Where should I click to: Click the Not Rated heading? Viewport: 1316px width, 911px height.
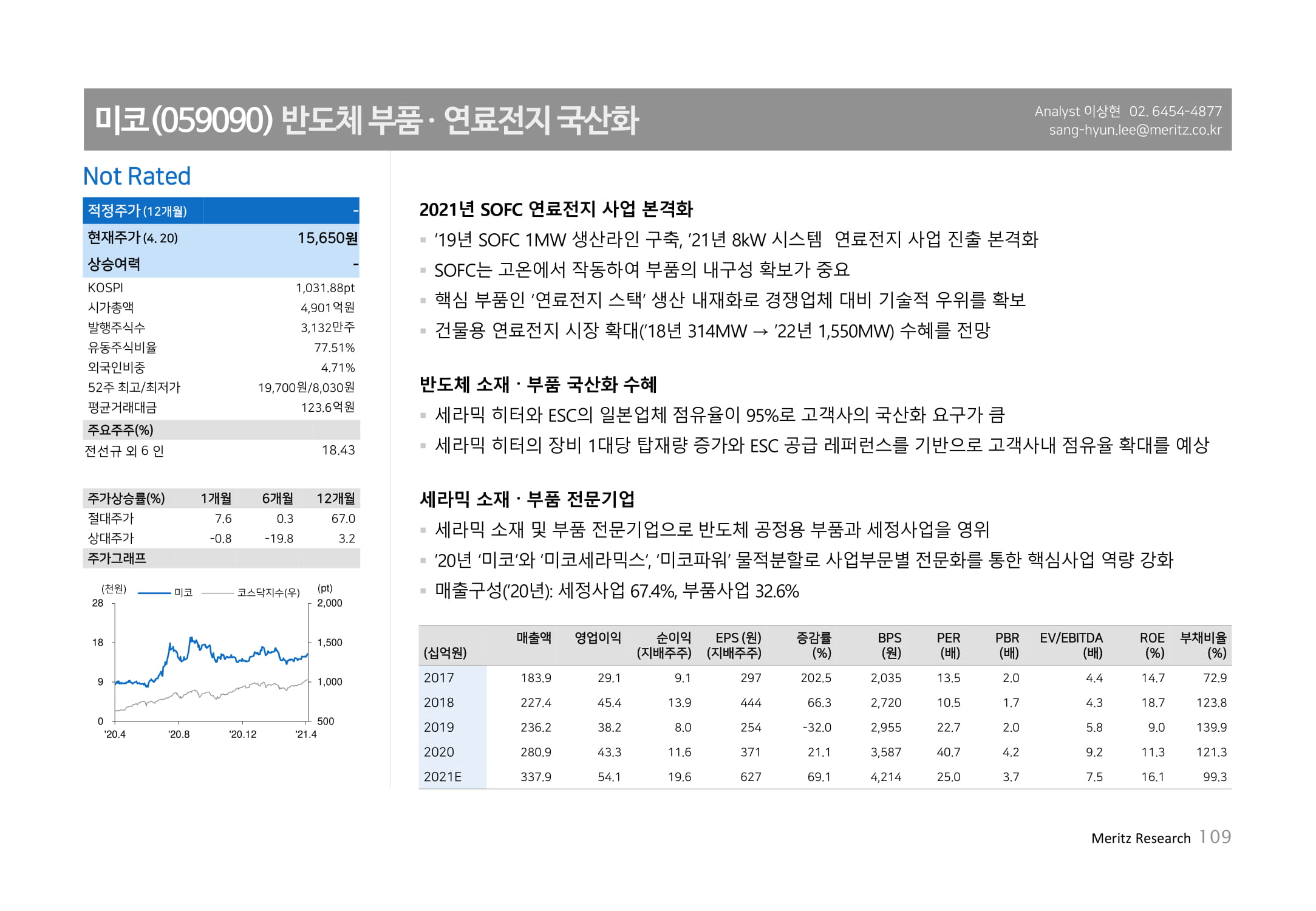click(x=137, y=176)
